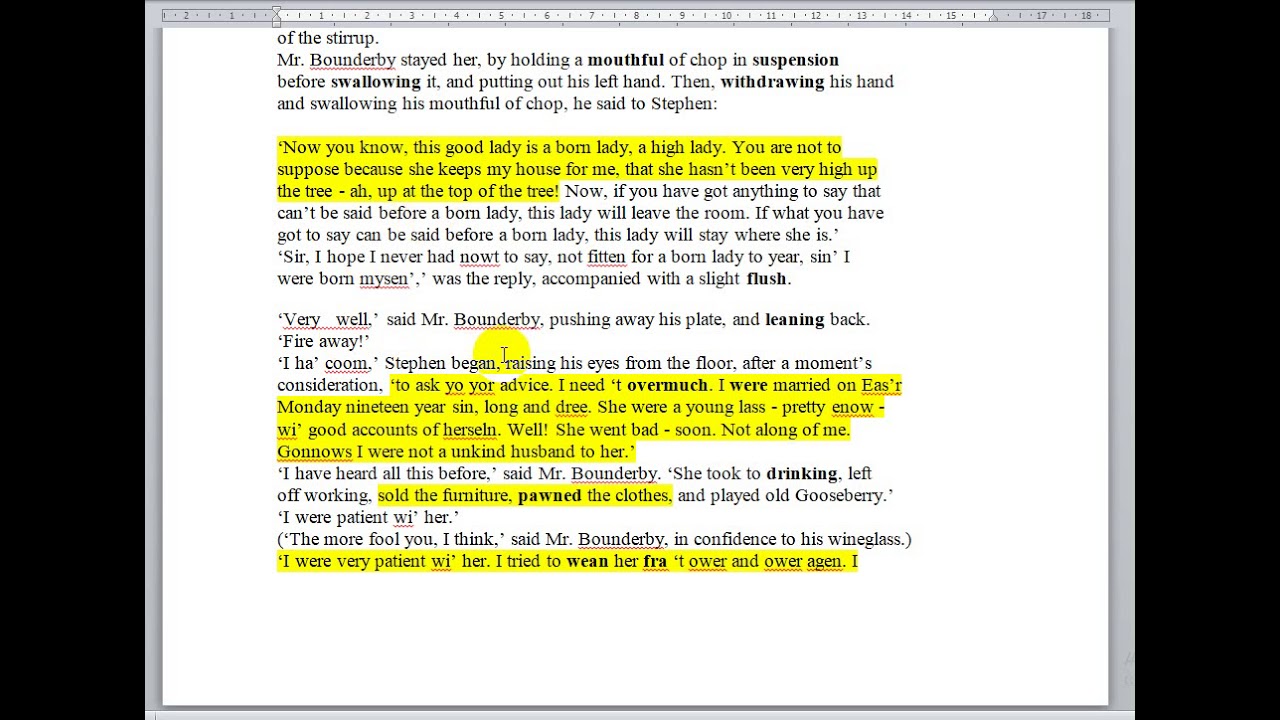Click the highlighted word 'furniture'
1280x720 pixels.
(476, 496)
